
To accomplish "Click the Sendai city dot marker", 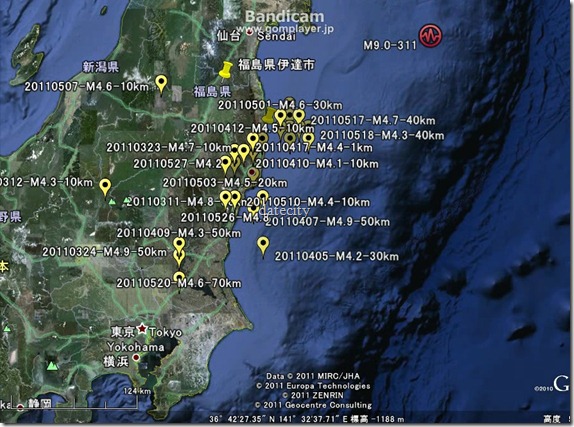I will click(250, 33).
